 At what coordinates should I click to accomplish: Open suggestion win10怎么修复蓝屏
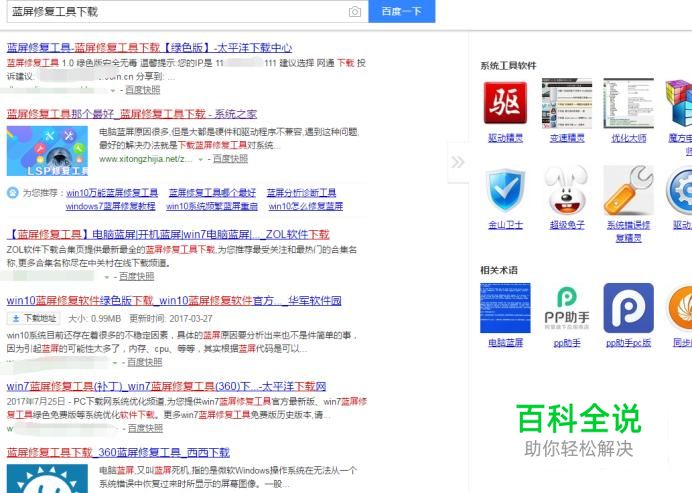point(306,206)
